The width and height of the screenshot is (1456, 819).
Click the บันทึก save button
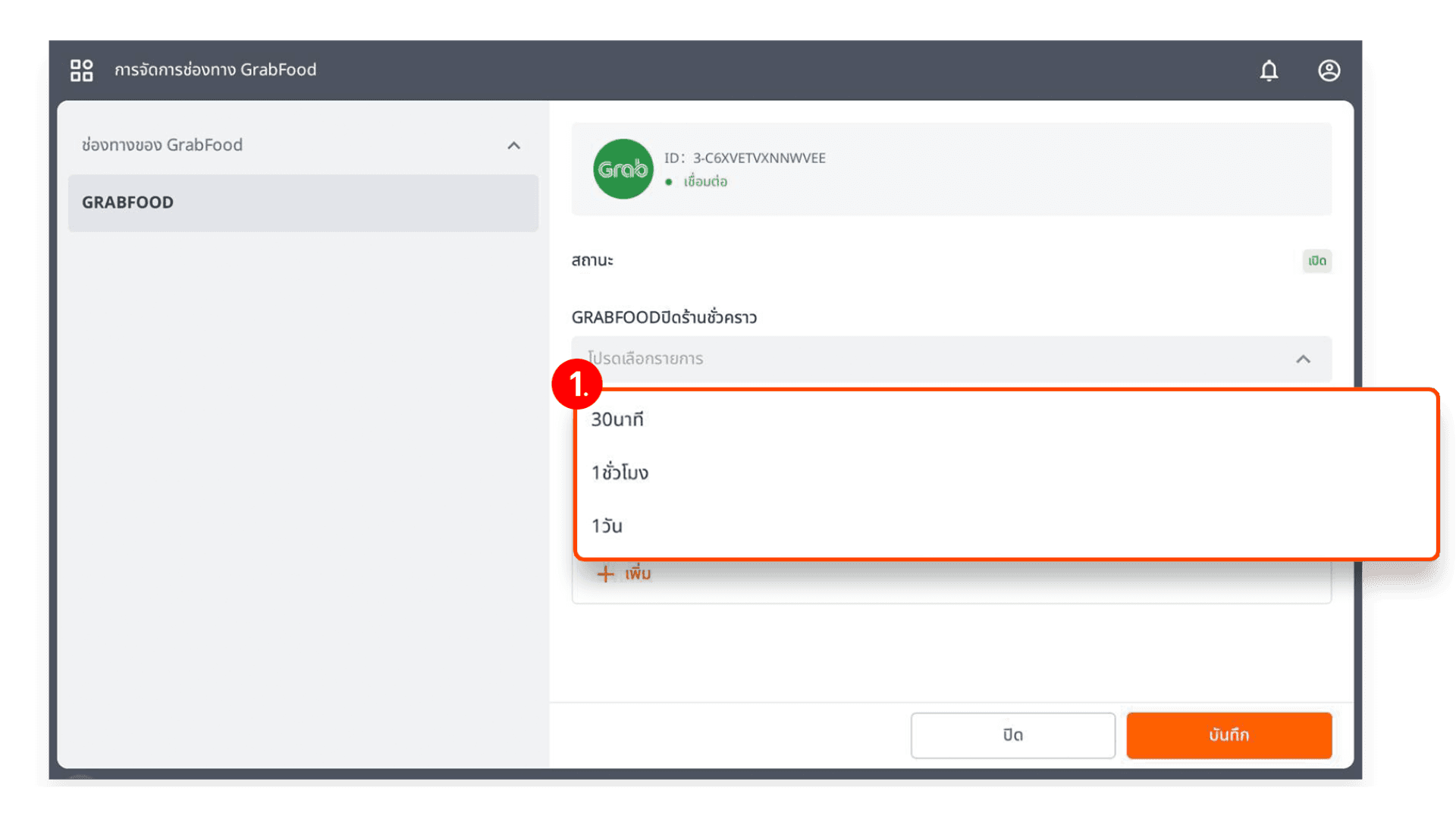pos(1228,735)
